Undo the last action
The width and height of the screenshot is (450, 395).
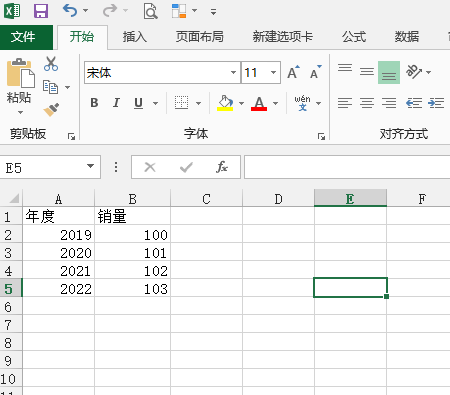tap(70, 10)
